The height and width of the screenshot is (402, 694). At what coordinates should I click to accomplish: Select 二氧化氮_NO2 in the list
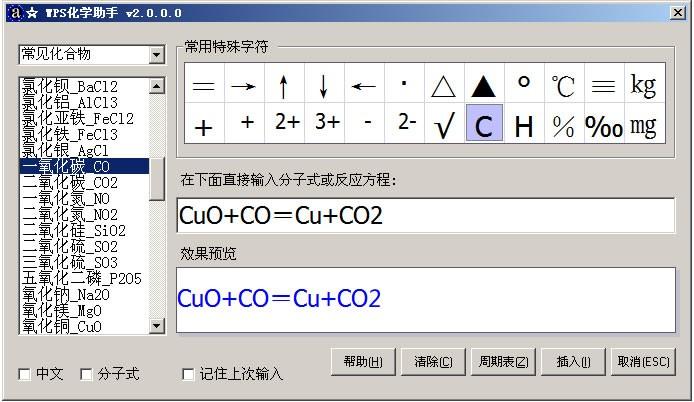click(85, 214)
